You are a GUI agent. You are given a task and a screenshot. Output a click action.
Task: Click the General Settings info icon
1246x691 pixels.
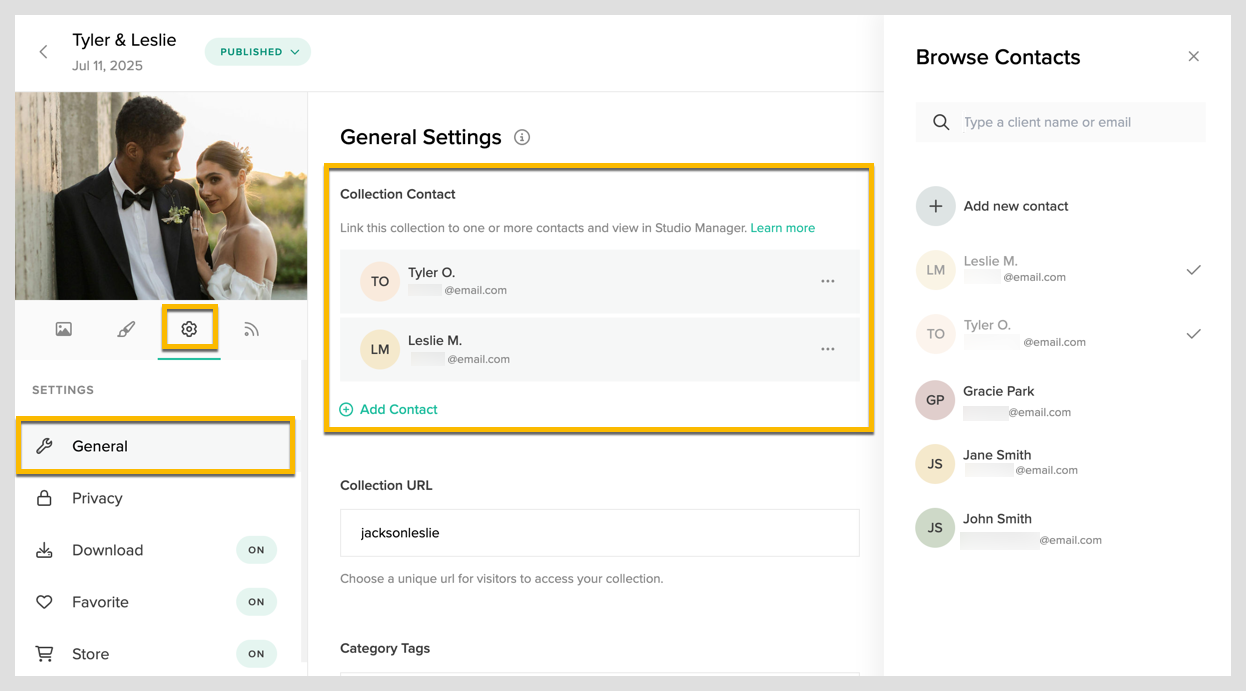click(522, 137)
